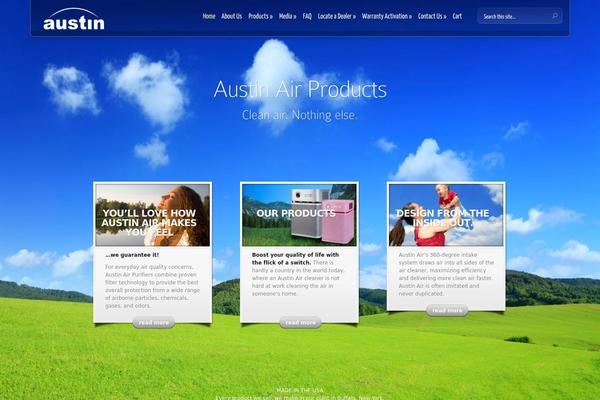Image resolution: width=600 pixels, height=400 pixels.
Task: Click read more under '...we guarantee it!'
Action: click(153, 323)
